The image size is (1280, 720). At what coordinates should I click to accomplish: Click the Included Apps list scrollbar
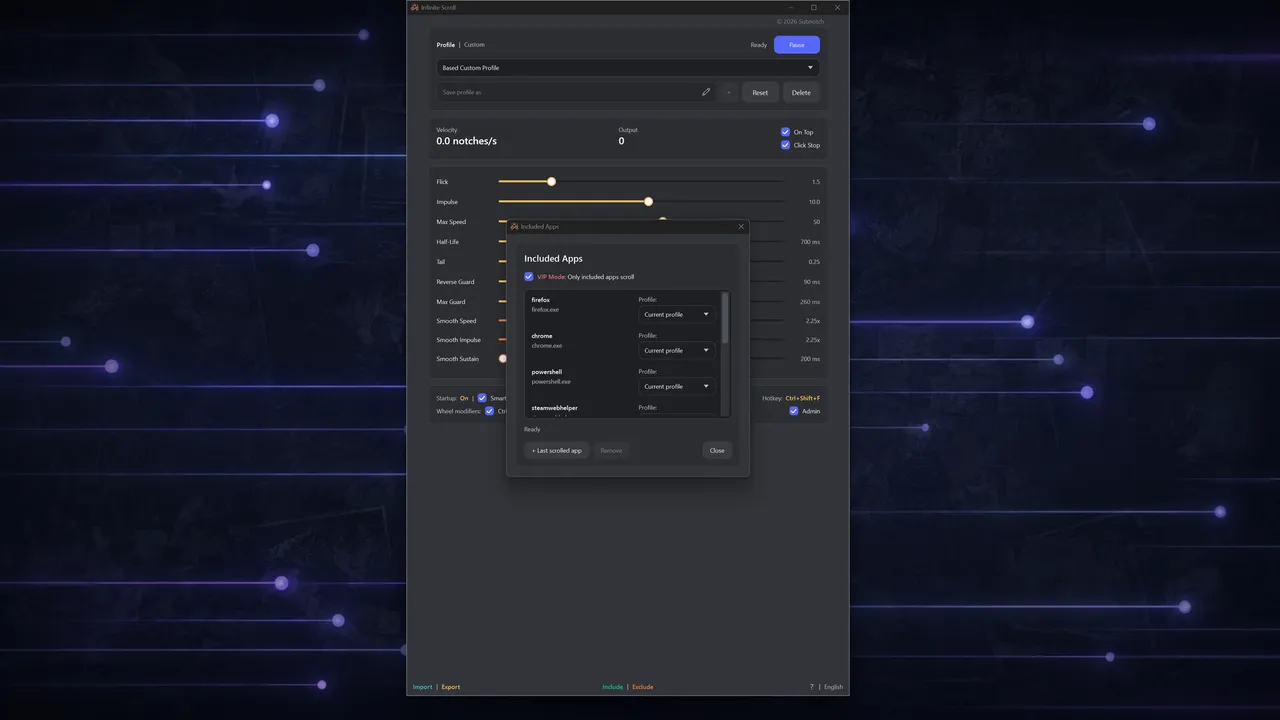[x=725, y=318]
